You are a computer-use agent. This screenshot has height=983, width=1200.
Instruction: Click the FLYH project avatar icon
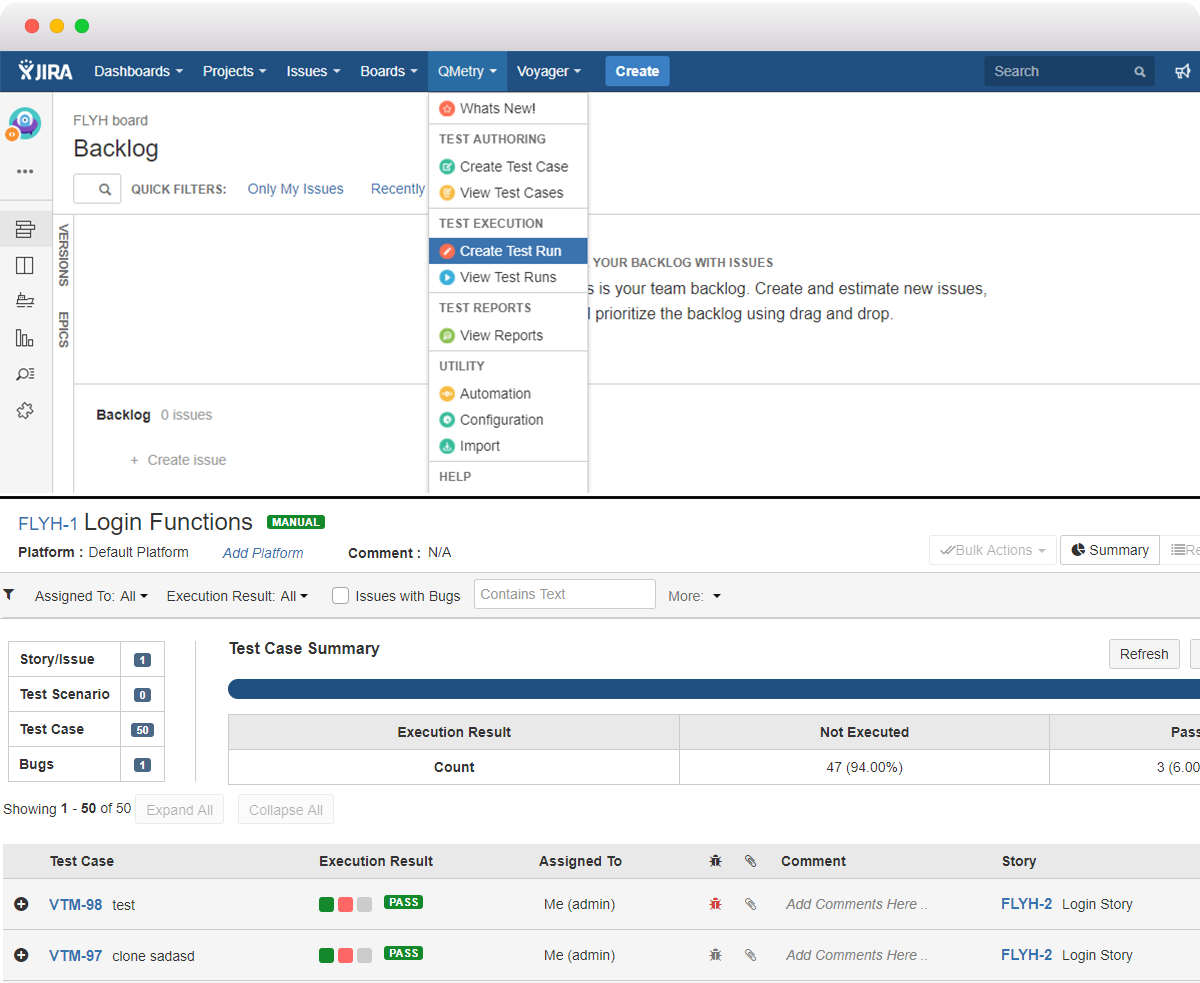[24, 124]
